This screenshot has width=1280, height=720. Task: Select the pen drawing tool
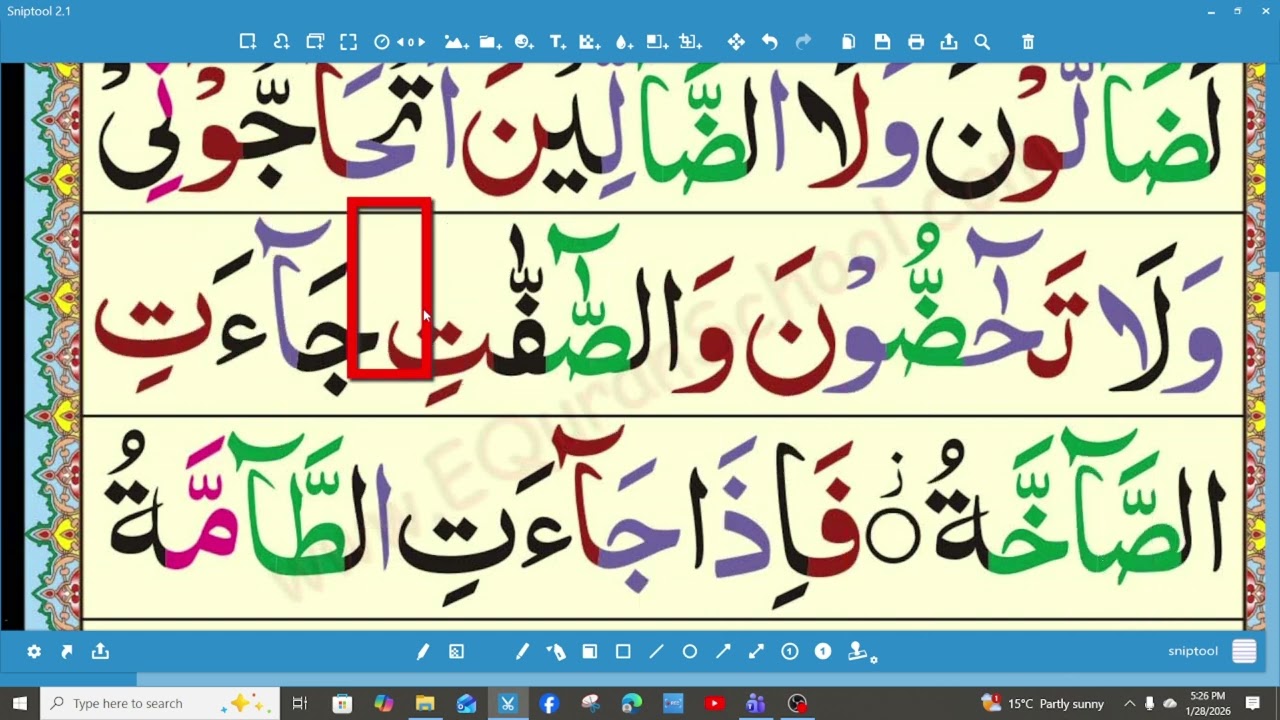tap(423, 652)
